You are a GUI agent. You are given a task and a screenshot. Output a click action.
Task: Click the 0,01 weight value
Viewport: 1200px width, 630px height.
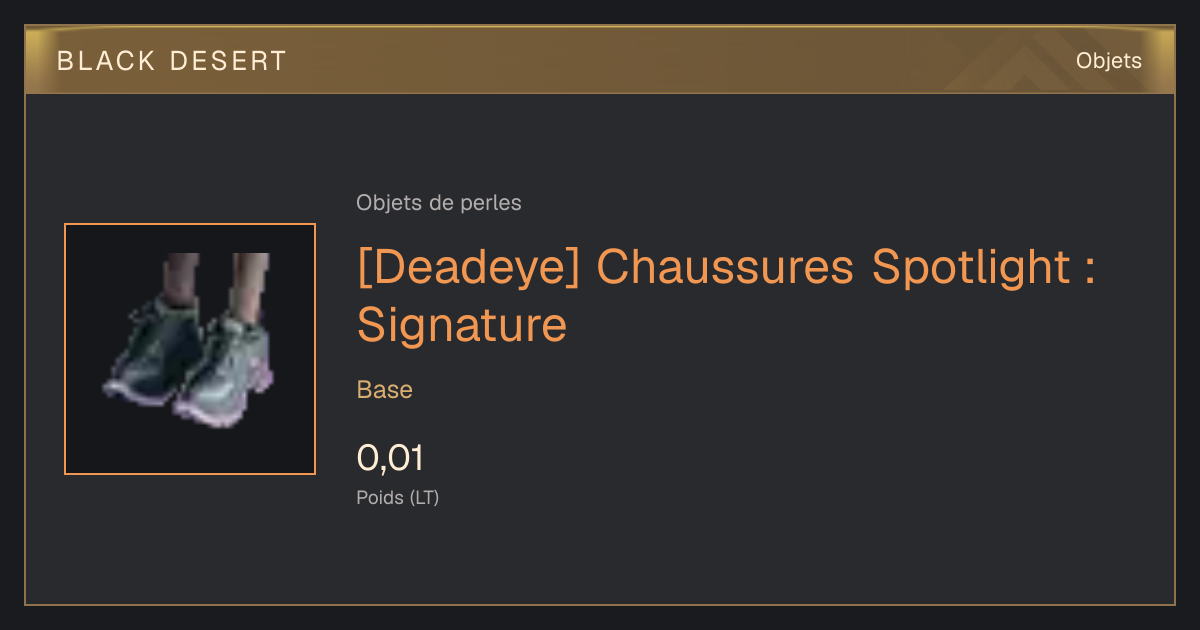pyautogui.click(x=390, y=458)
